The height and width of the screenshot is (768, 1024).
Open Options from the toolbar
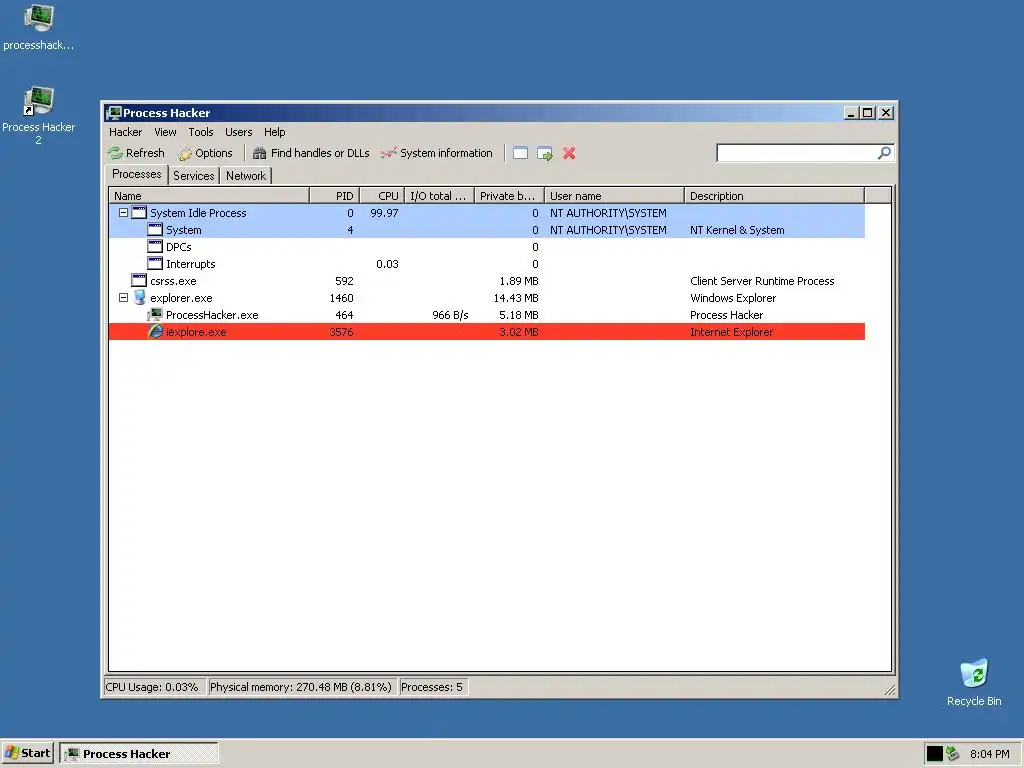pos(205,153)
